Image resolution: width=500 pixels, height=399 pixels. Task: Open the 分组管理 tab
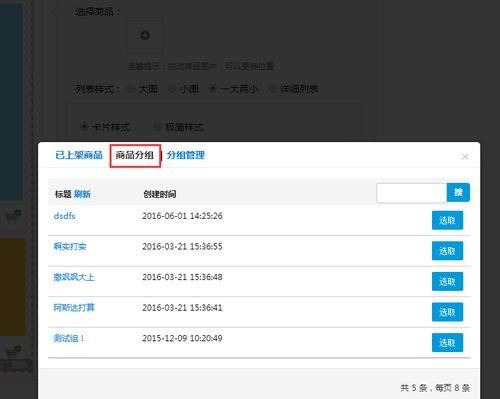point(186,155)
